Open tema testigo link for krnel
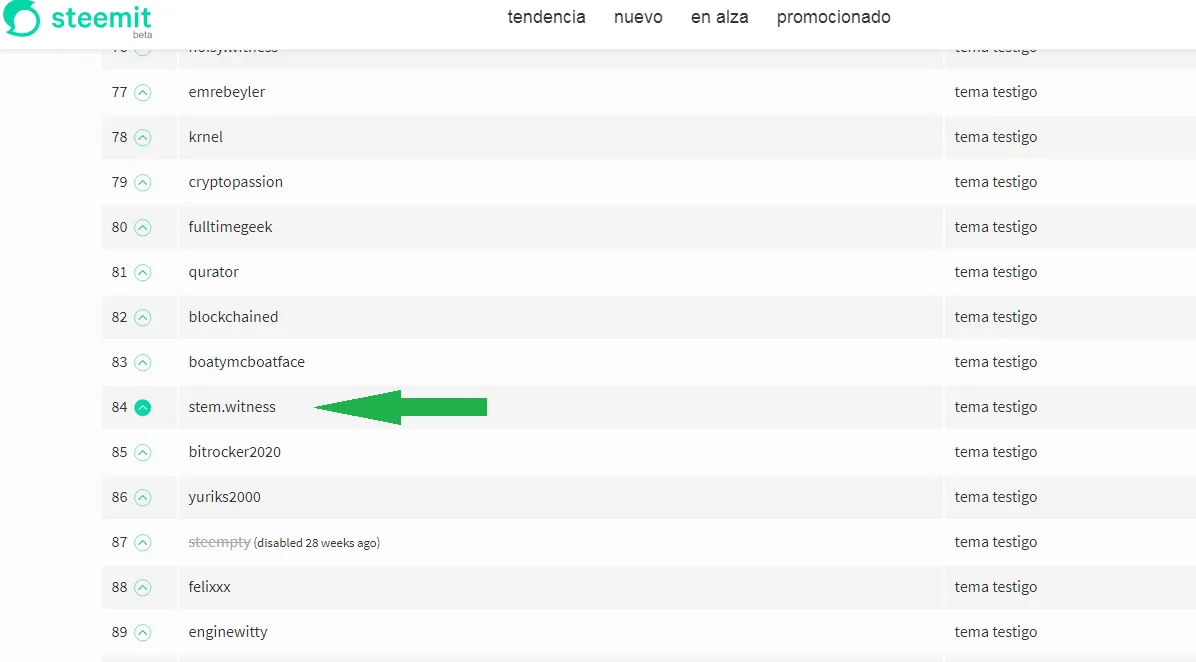The height and width of the screenshot is (662, 1196). (995, 137)
